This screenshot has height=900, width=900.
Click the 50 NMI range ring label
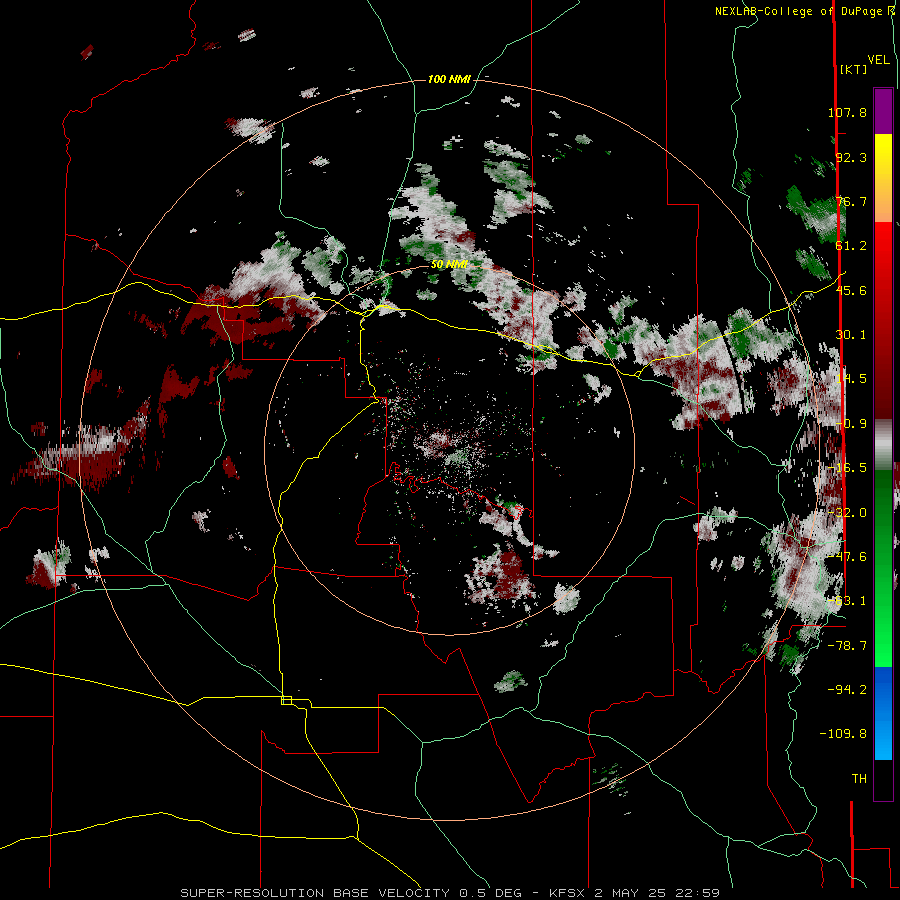tap(449, 264)
